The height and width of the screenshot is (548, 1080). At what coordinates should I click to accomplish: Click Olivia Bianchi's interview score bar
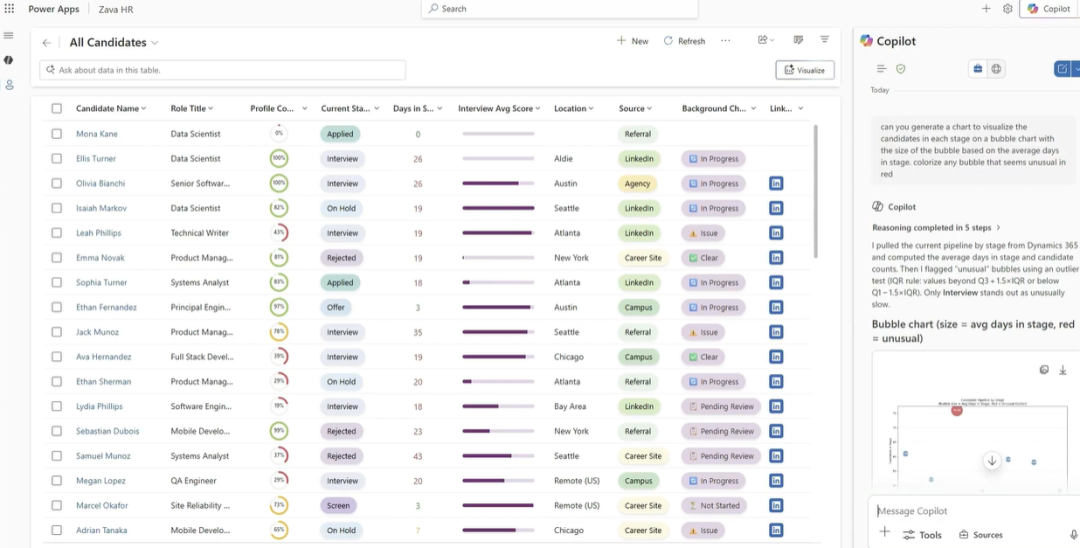(498, 184)
